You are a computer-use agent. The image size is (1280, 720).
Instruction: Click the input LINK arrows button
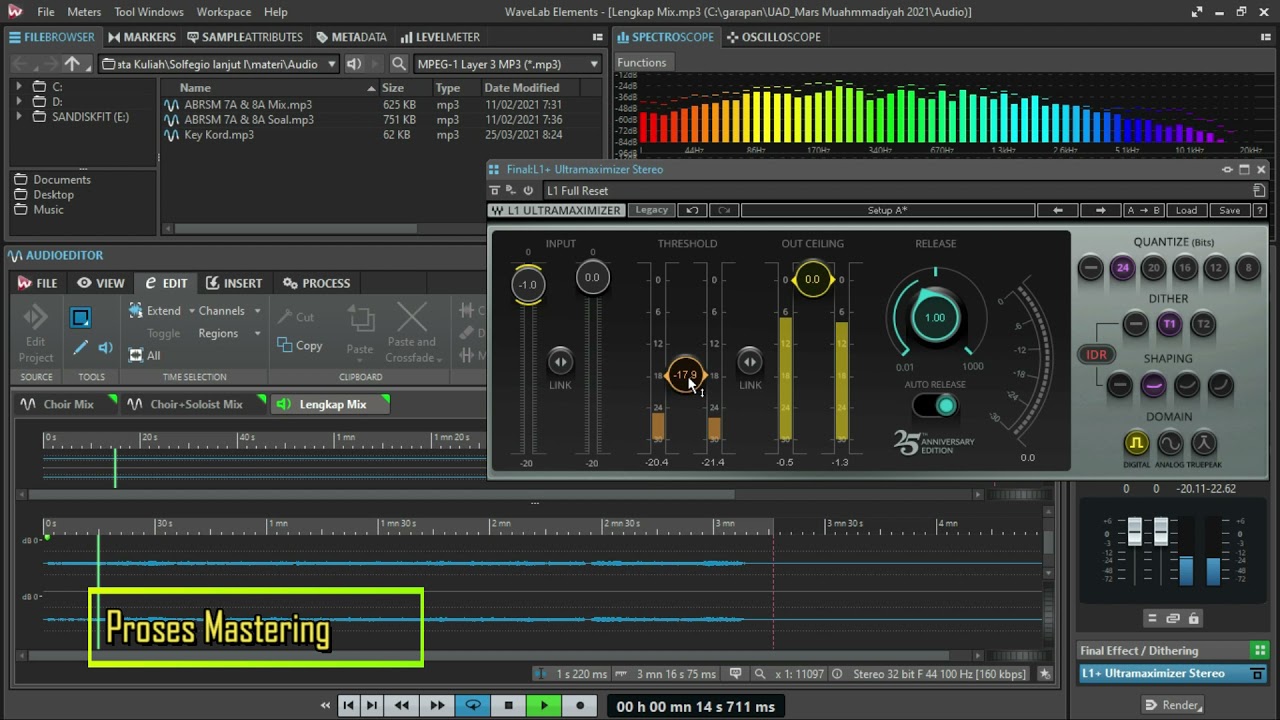tap(560, 361)
